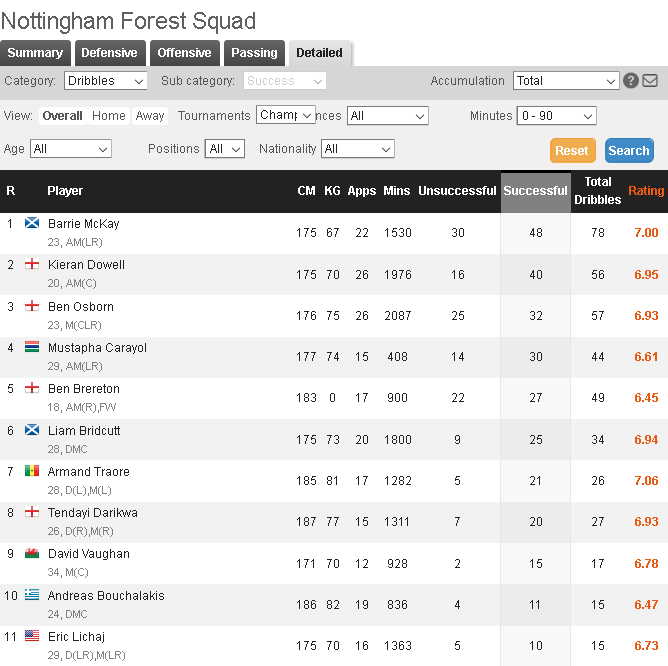The image size is (668, 666).
Task: Click Eric Lichaj's USA flag icon
Action: click(32, 637)
